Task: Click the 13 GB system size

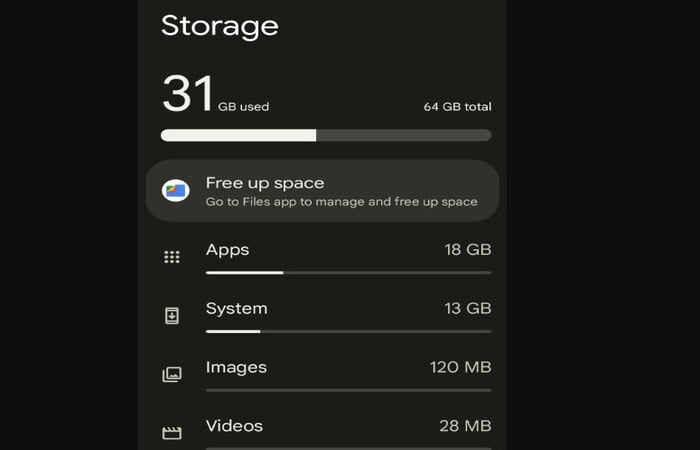Action: [x=468, y=308]
